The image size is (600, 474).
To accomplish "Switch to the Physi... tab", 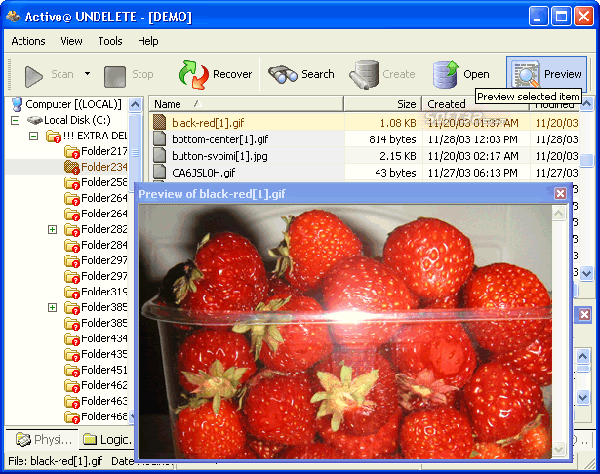I will tap(43, 440).
